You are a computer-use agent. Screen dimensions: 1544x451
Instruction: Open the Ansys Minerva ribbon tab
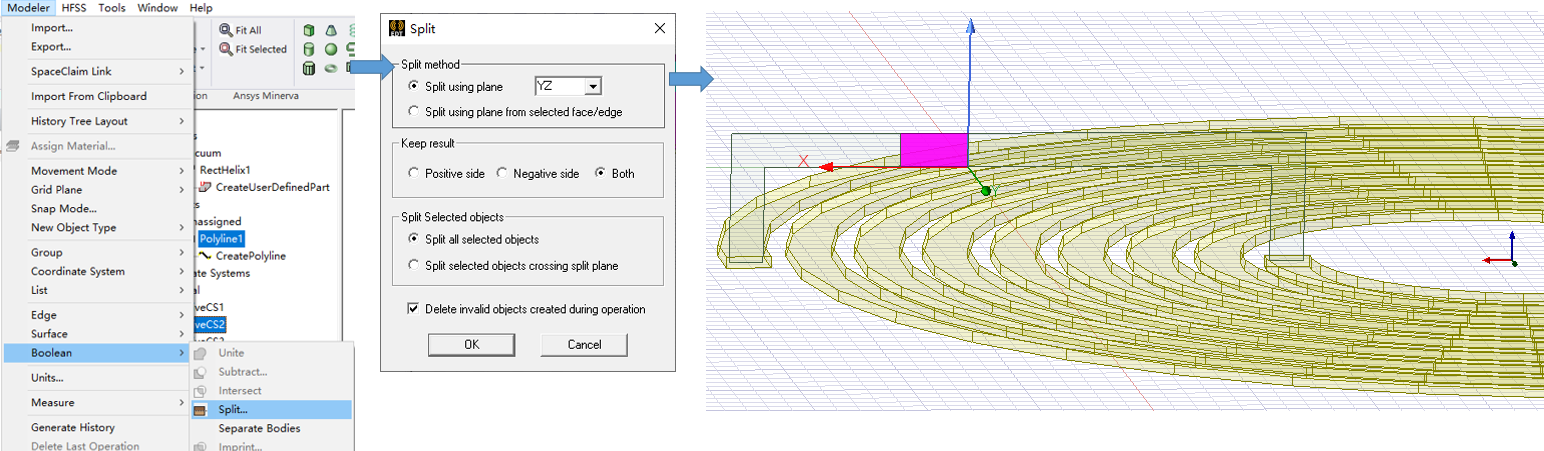tap(266, 96)
